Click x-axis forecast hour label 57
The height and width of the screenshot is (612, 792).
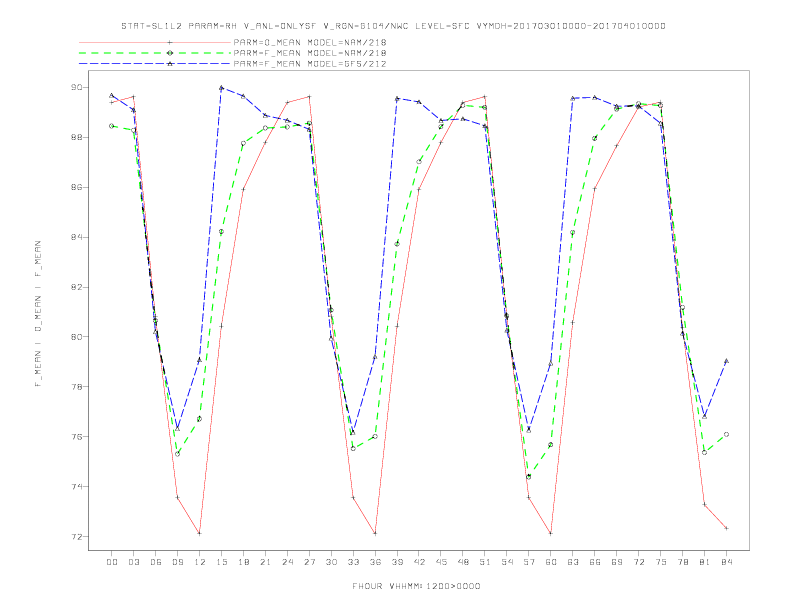click(529, 562)
